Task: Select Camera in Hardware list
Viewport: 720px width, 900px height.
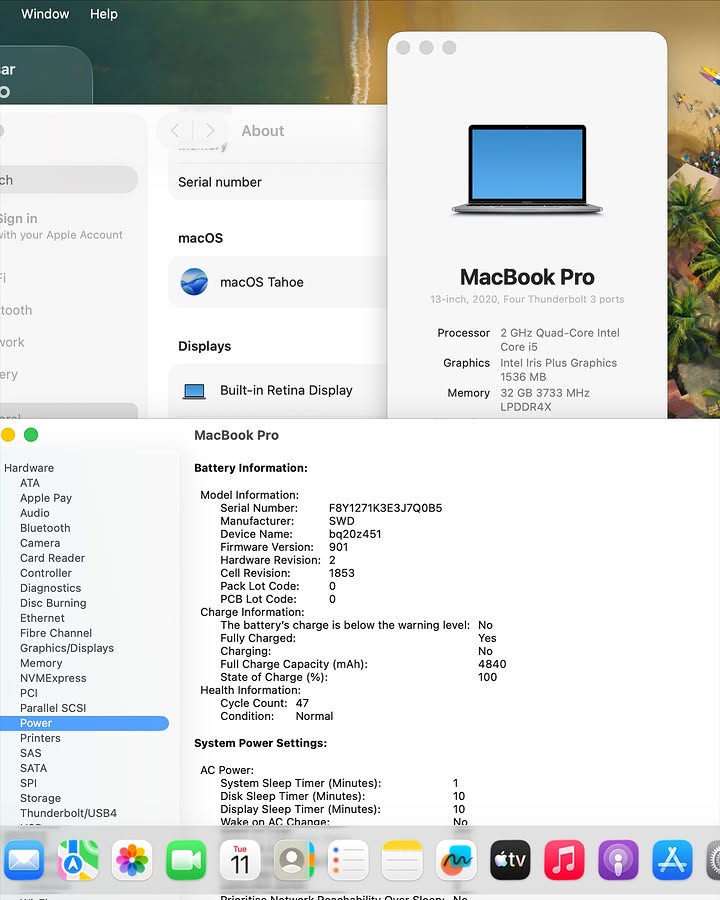Action: click(x=40, y=543)
